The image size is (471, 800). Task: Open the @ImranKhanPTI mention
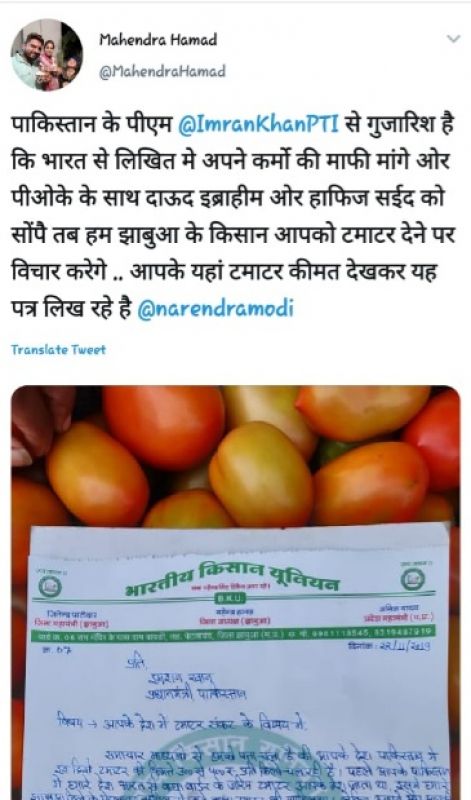(258, 124)
